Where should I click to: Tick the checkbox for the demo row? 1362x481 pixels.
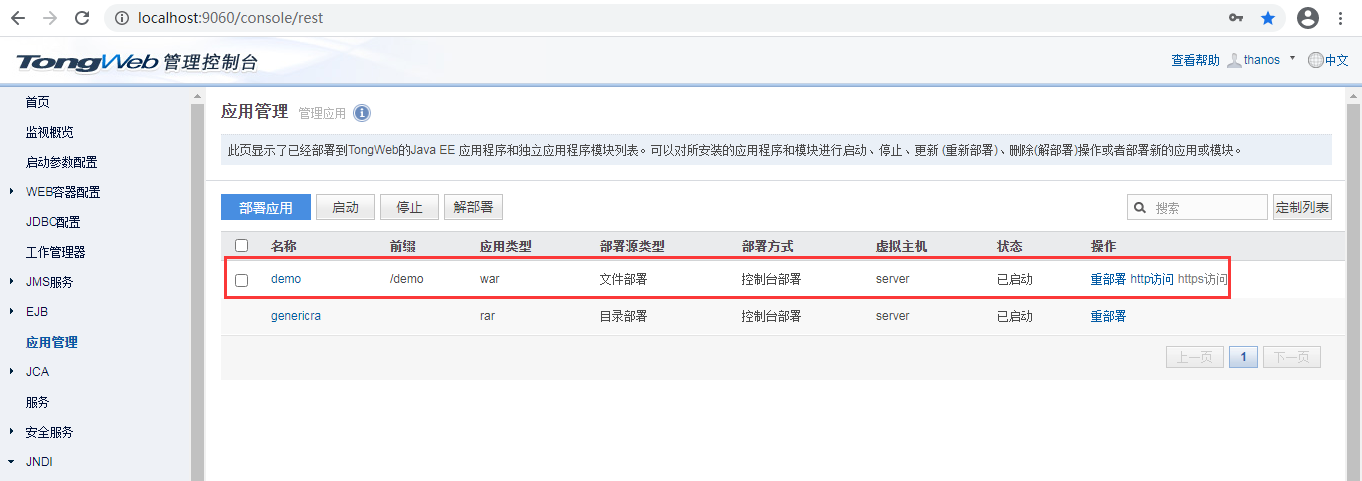pos(241,280)
